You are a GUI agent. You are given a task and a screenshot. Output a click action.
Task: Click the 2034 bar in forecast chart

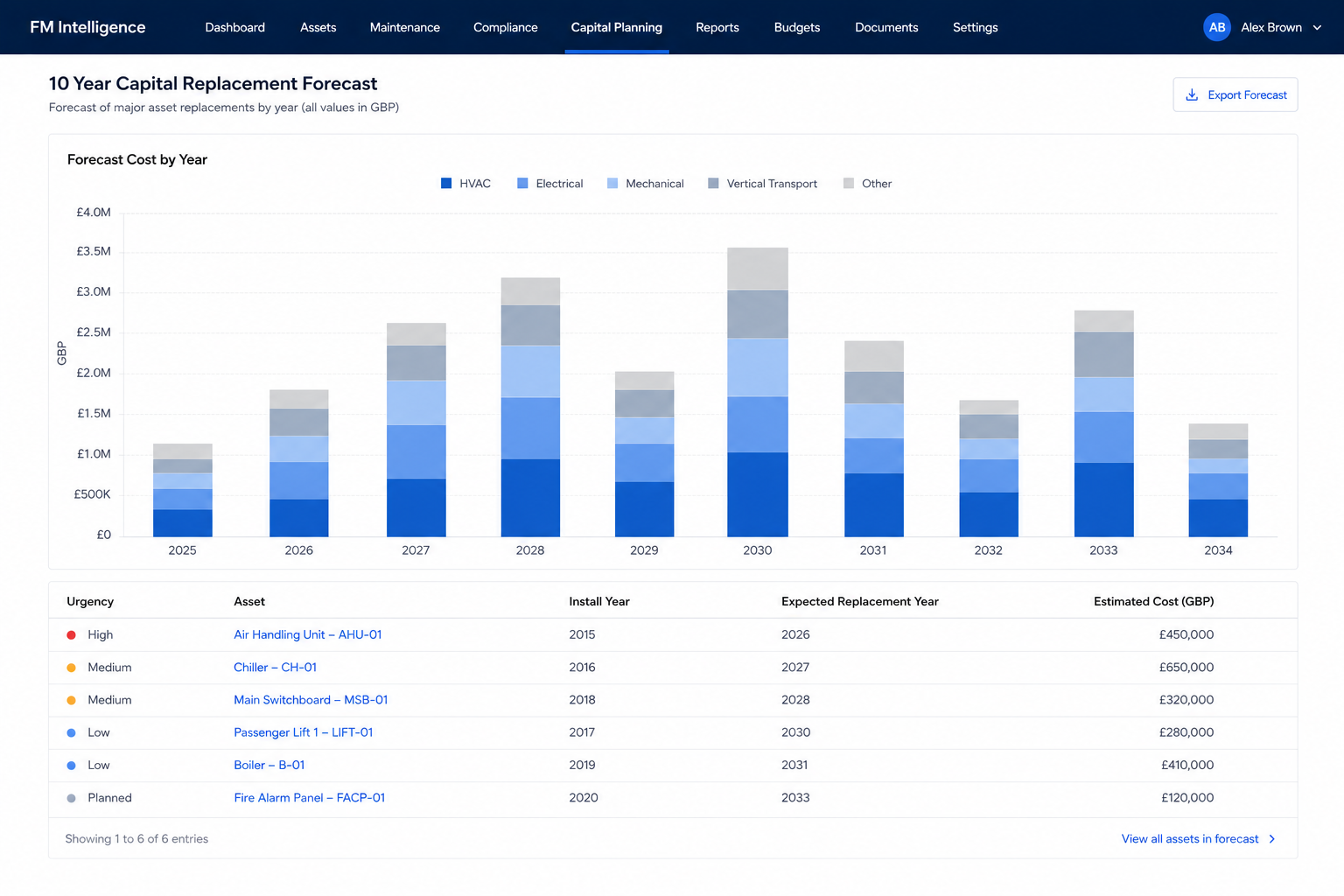click(1218, 480)
